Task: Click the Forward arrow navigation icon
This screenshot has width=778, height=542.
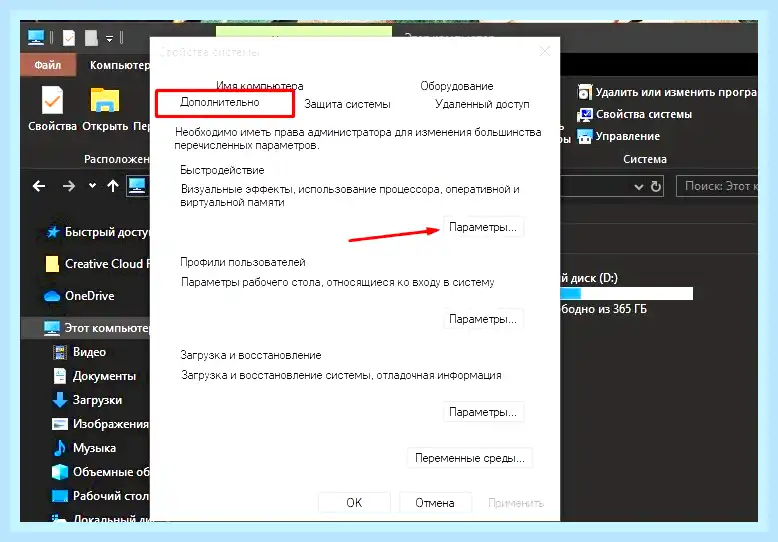Action: click(68, 186)
